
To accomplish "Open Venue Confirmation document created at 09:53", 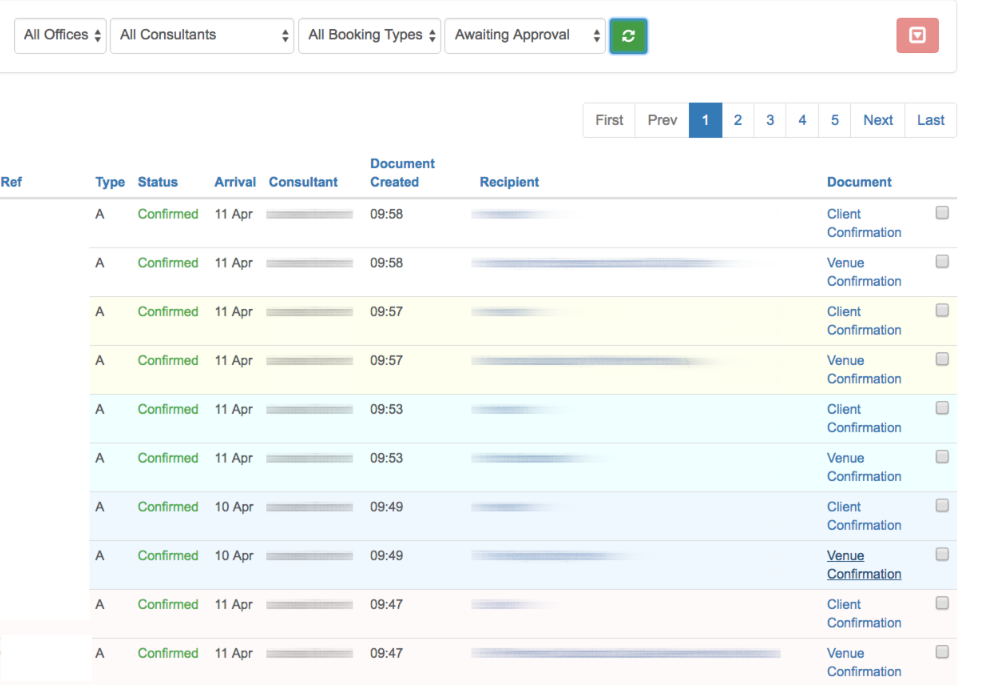I will [x=864, y=468].
